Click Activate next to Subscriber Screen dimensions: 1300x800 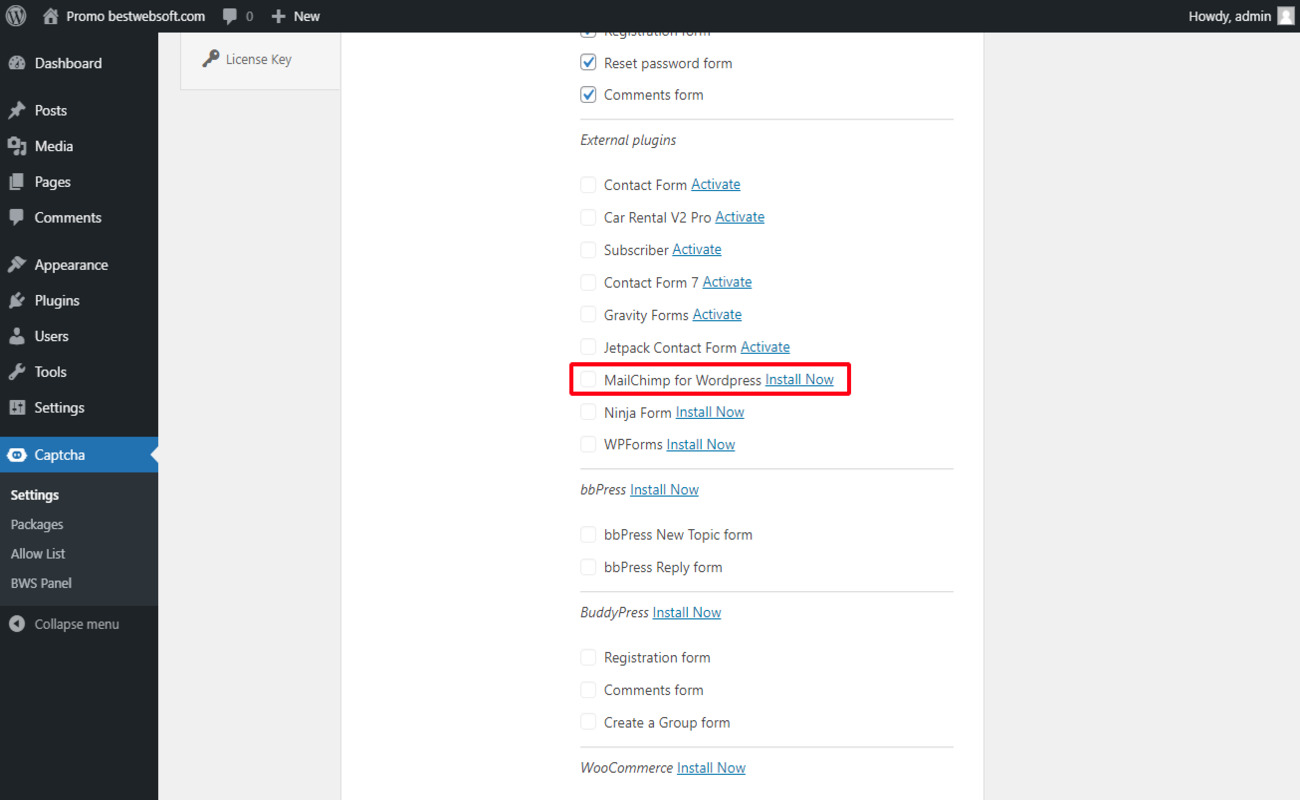point(697,250)
